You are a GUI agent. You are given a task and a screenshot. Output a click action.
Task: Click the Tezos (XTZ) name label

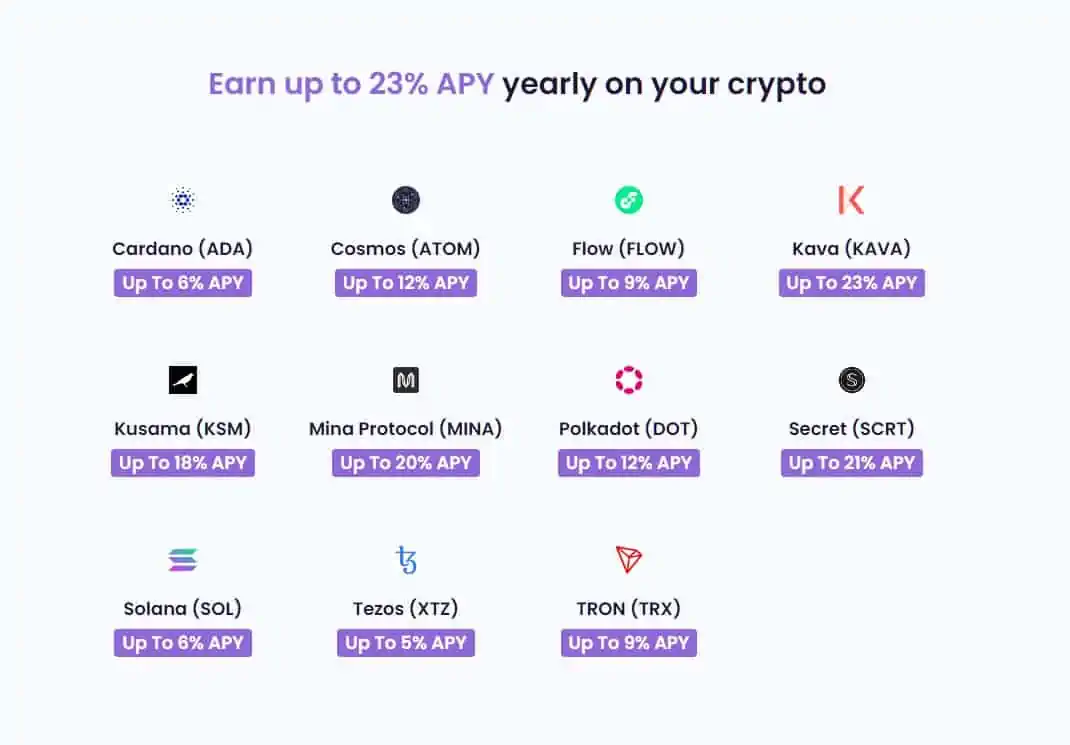tap(405, 609)
